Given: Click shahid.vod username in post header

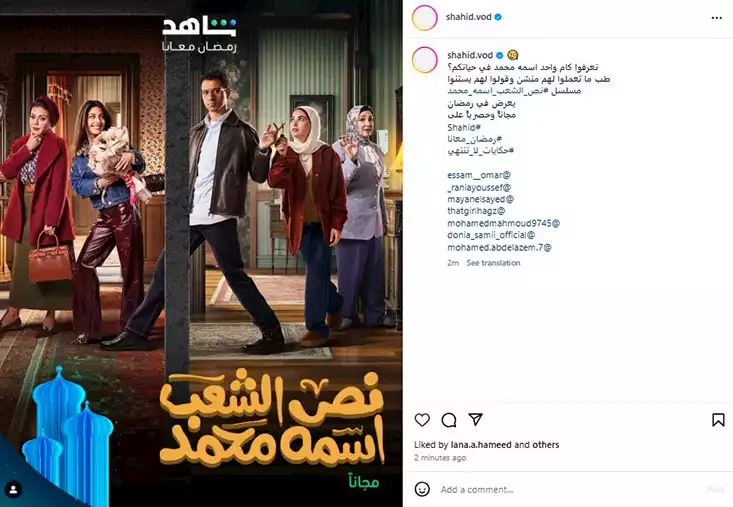Looking at the screenshot, I should coord(468,17).
